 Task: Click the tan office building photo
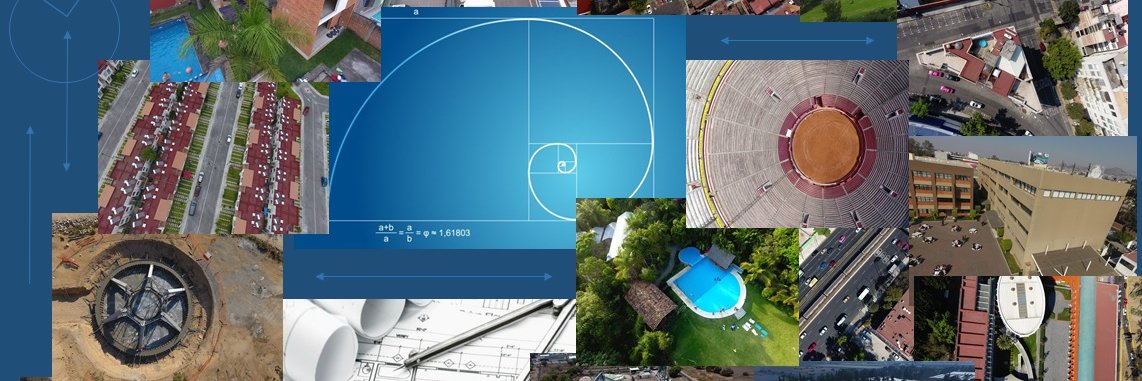click(1023, 205)
